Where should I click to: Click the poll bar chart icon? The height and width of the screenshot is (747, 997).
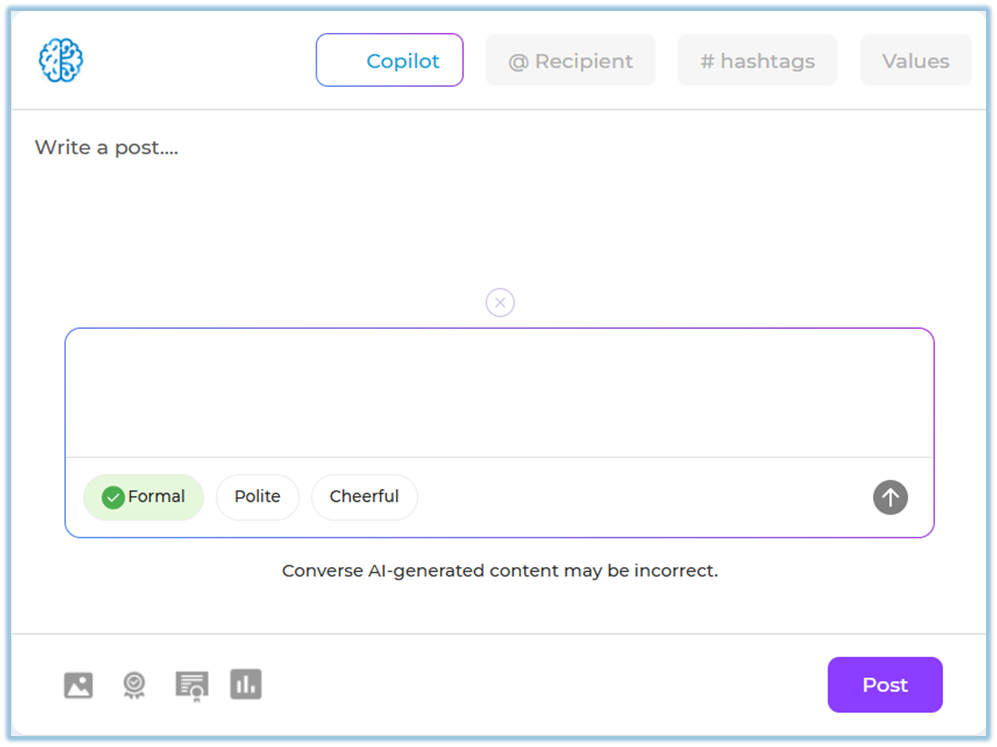point(246,684)
